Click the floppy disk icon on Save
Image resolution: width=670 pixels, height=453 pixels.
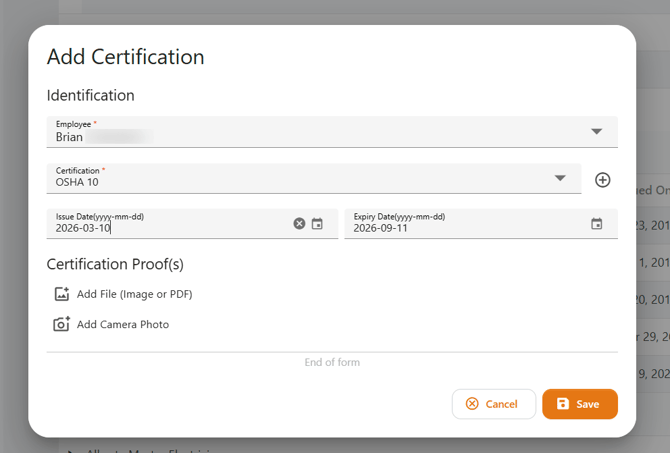(x=563, y=404)
